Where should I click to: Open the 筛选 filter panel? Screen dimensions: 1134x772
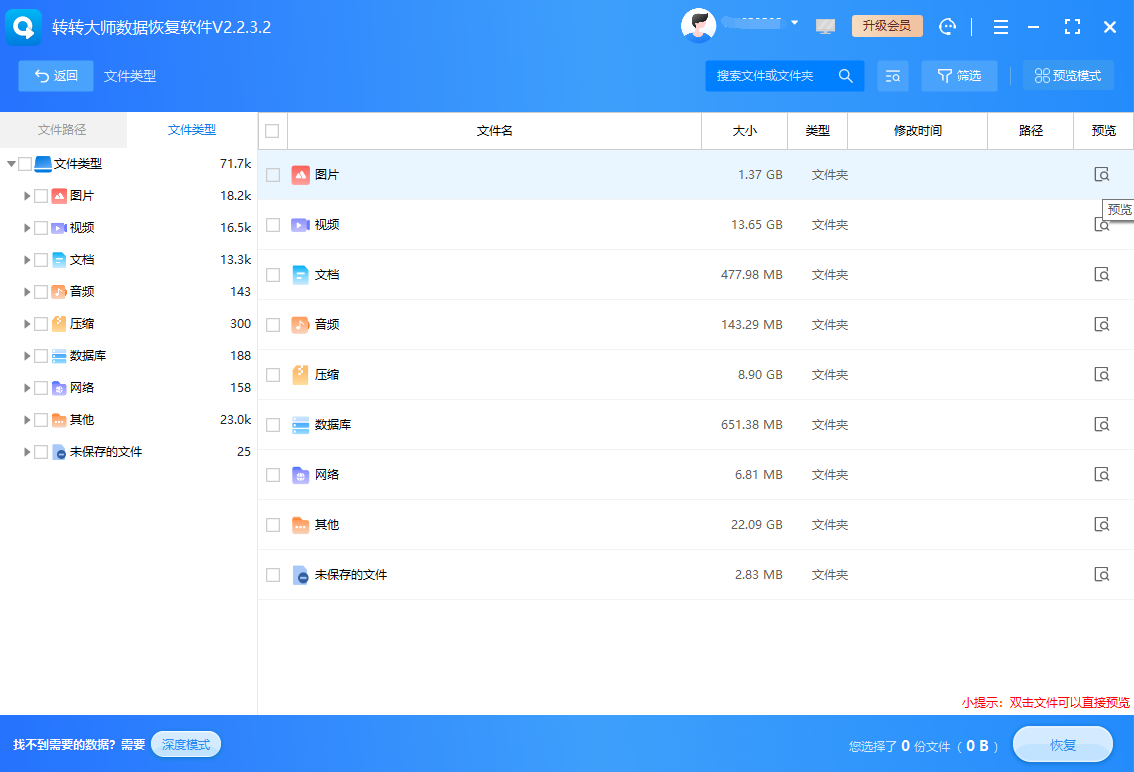point(959,75)
